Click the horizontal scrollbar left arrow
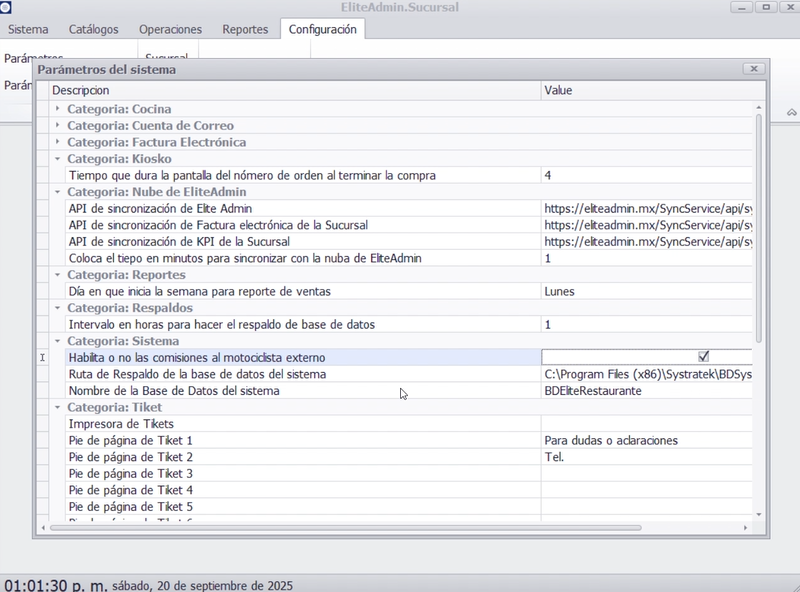Image resolution: width=800 pixels, height=592 pixels. (x=42, y=527)
